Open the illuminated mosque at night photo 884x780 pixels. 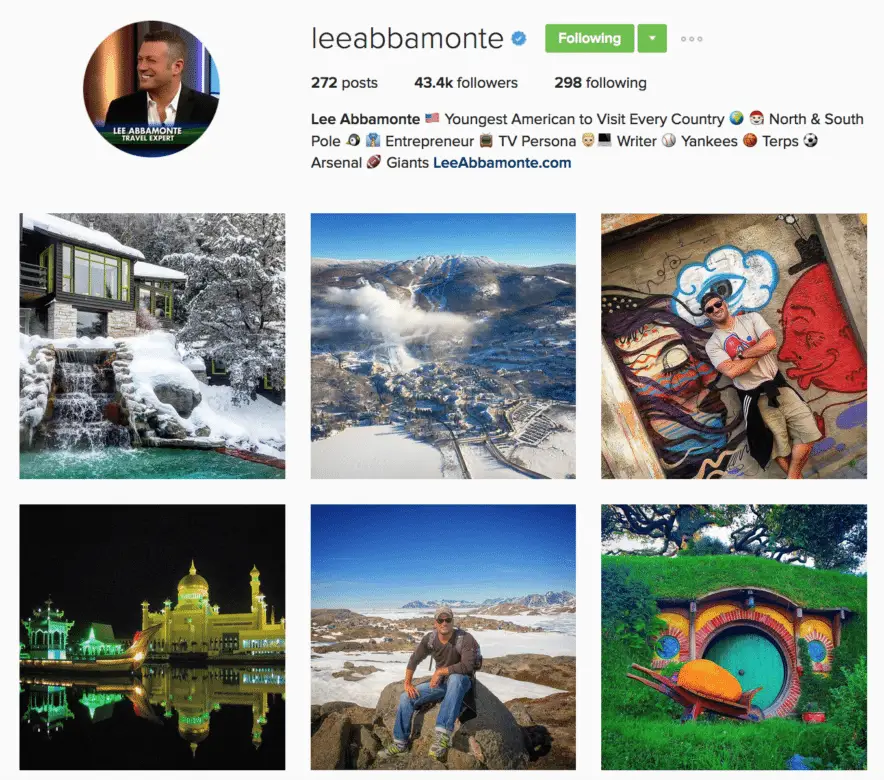152,637
